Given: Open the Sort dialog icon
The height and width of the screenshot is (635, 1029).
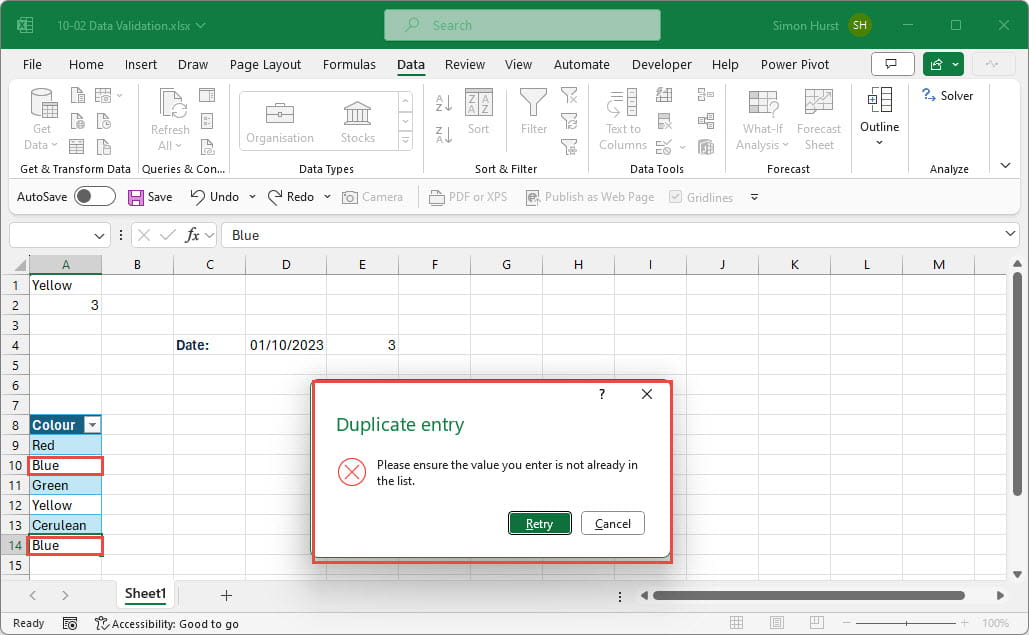Looking at the screenshot, I should click(479, 110).
